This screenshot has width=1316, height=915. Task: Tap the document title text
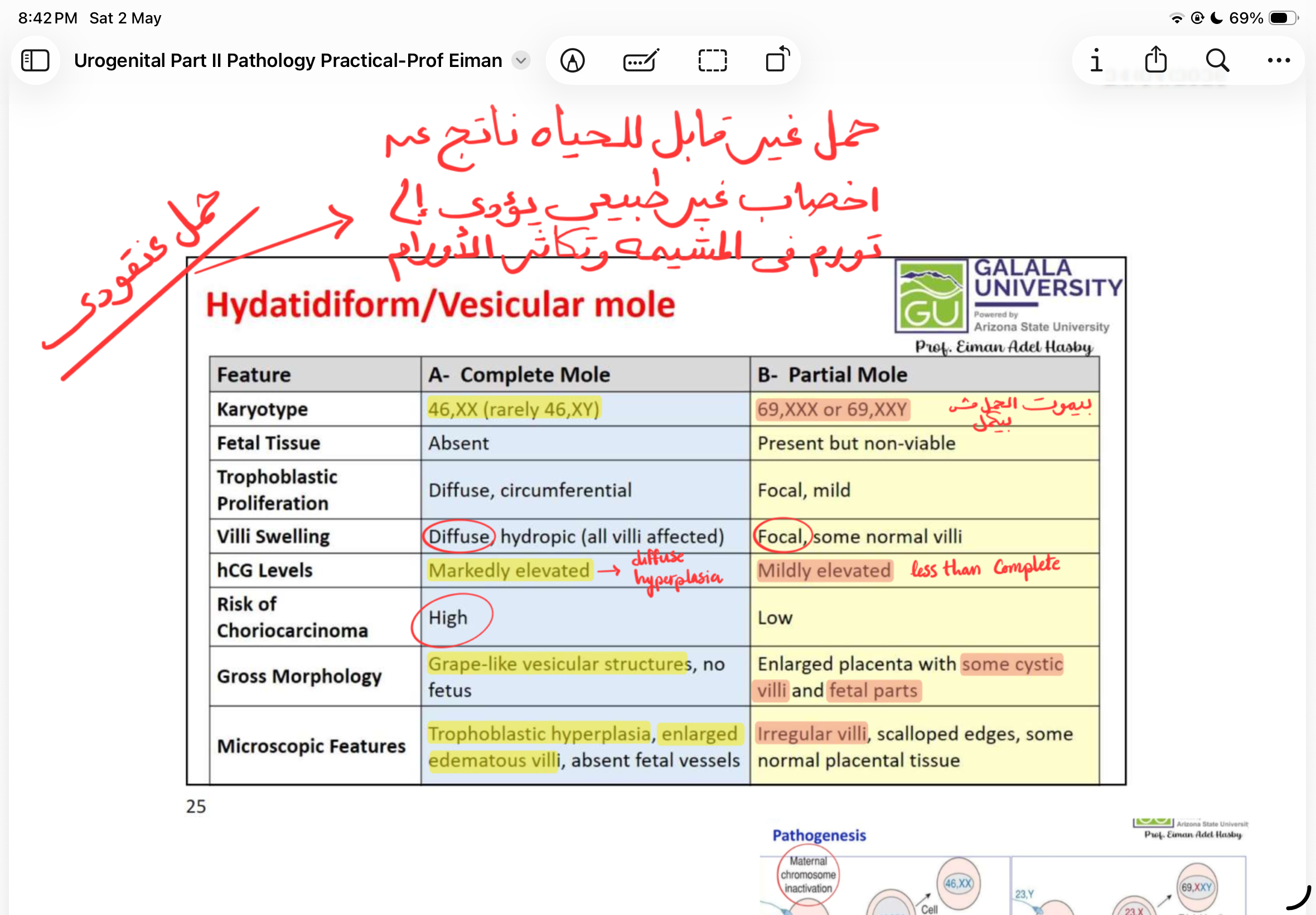[288, 60]
